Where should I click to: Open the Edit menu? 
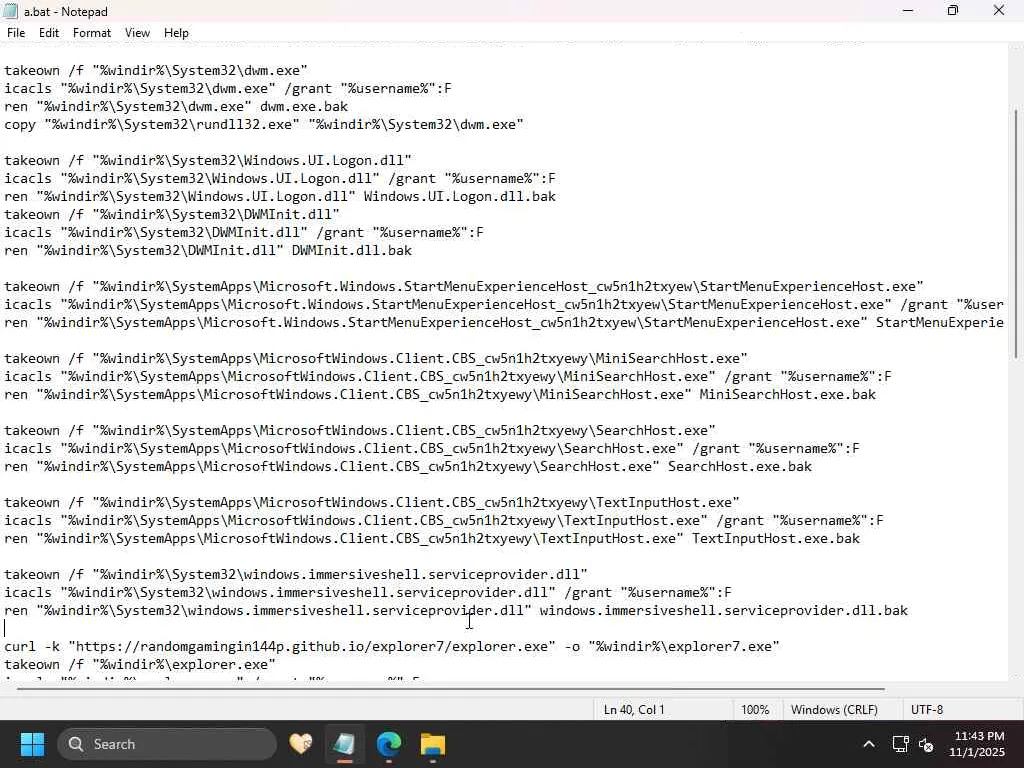tap(49, 33)
